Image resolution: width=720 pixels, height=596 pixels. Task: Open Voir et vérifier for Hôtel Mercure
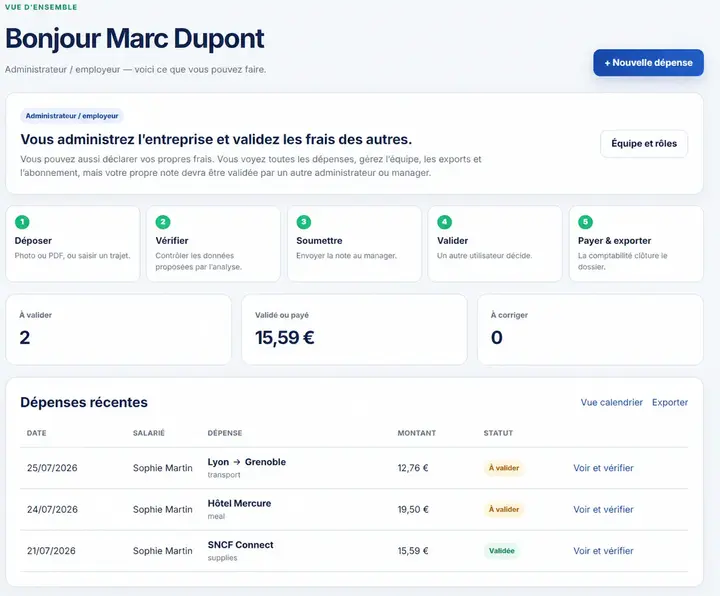[x=603, y=509]
